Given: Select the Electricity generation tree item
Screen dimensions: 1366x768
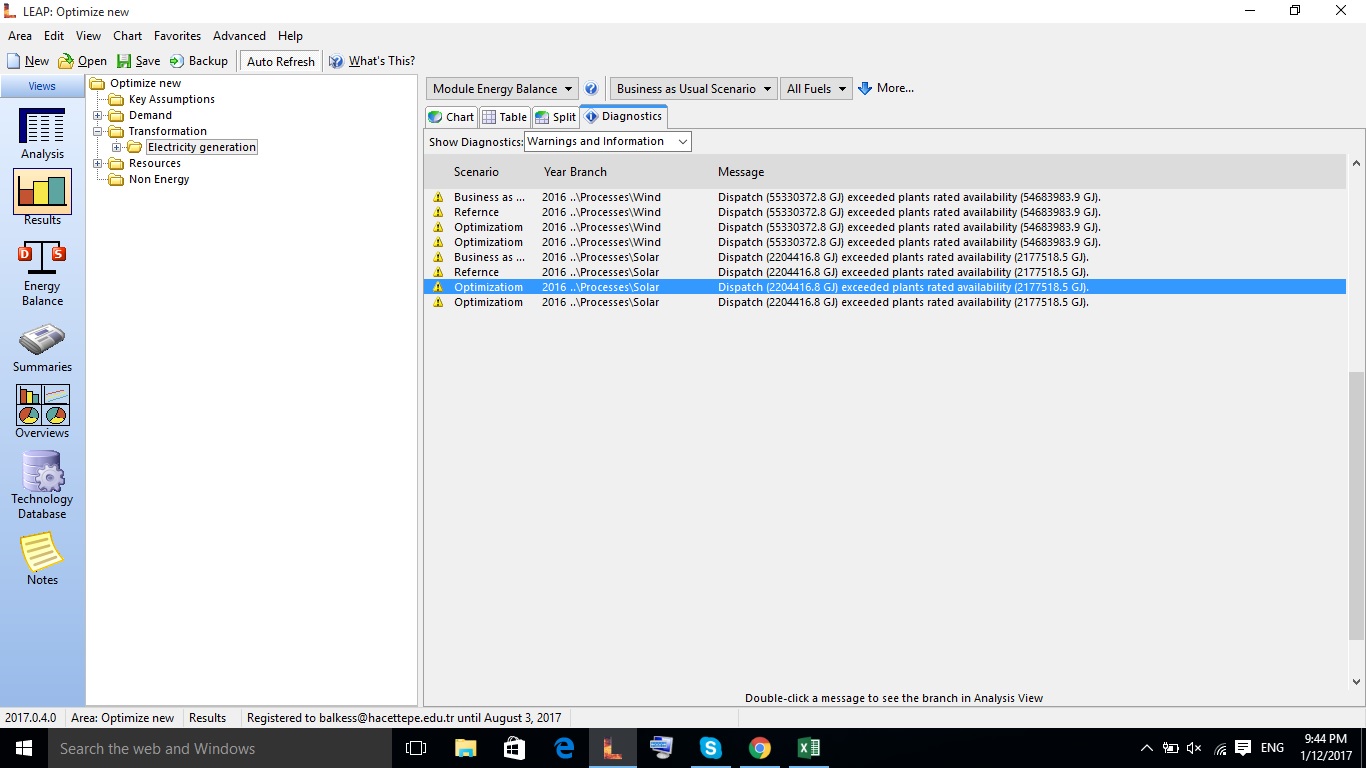Looking at the screenshot, I should 202,147.
